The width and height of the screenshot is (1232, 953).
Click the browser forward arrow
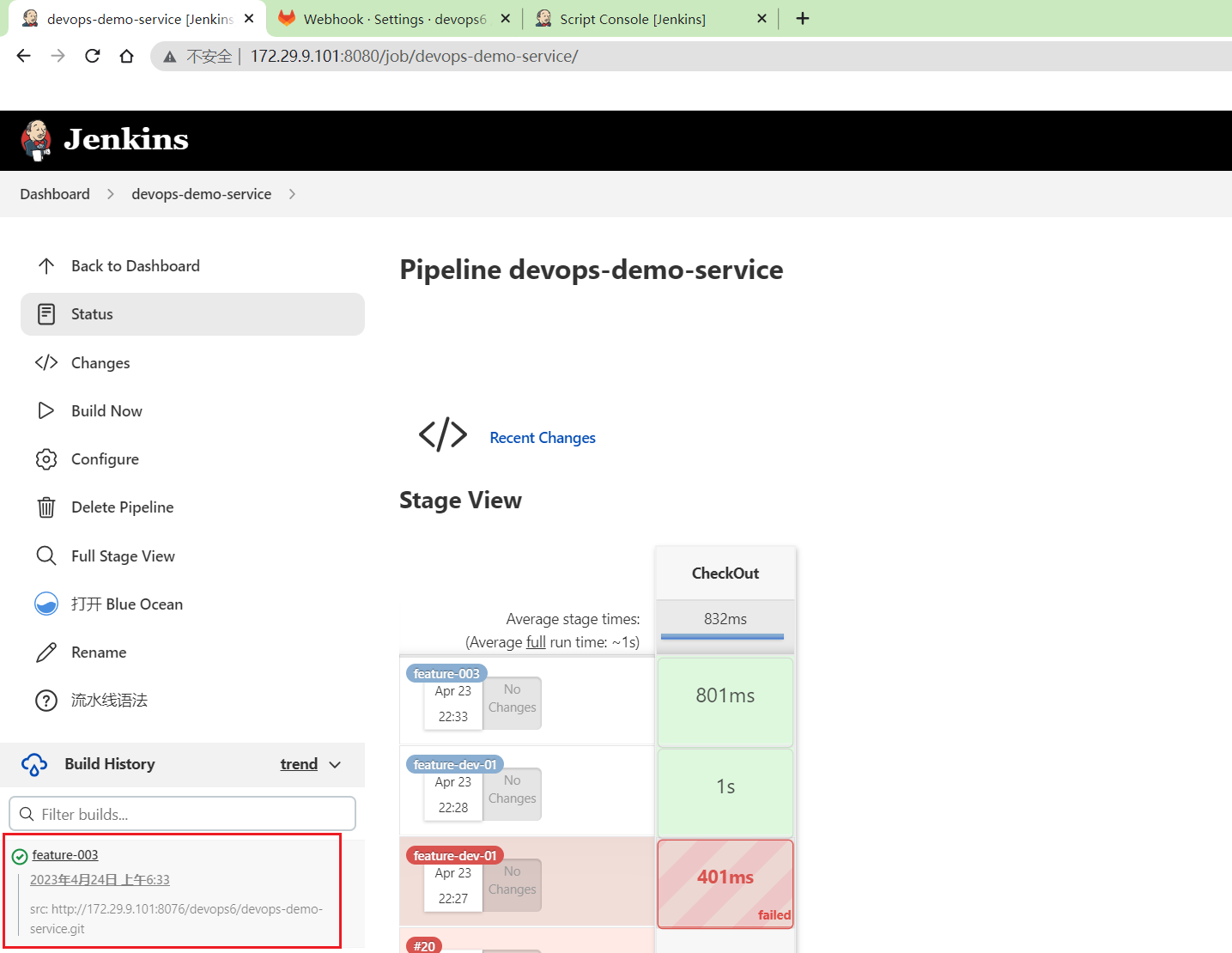[x=58, y=56]
